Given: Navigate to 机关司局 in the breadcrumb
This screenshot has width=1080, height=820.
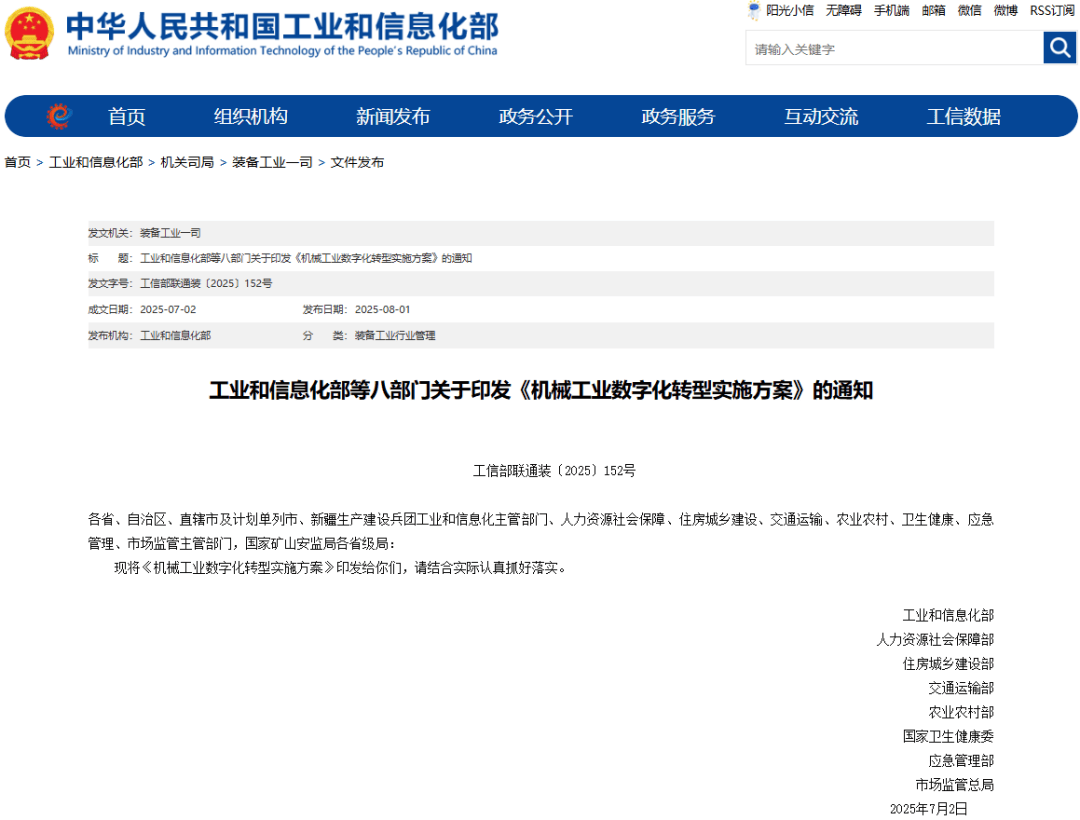Looking at the screenshot, I should [x=185, y=161].
